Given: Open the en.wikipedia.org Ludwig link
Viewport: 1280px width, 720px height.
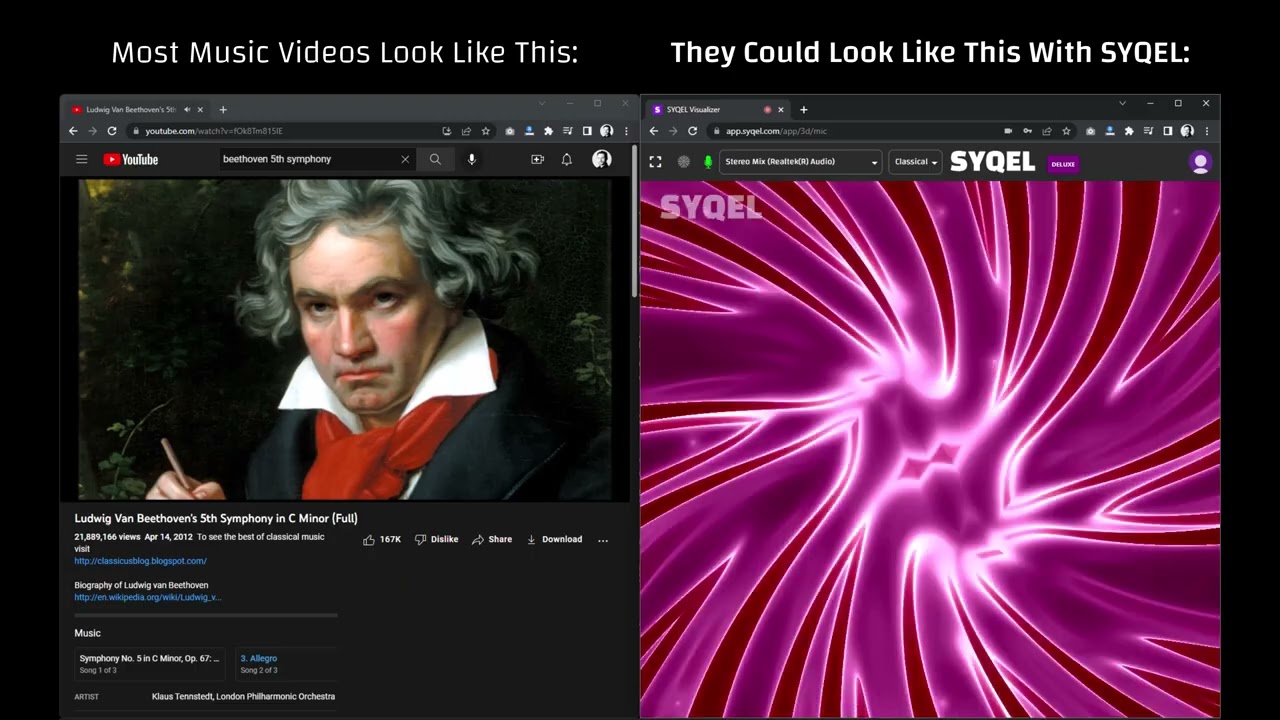Looking at the screenshot, I should [148, 597].
